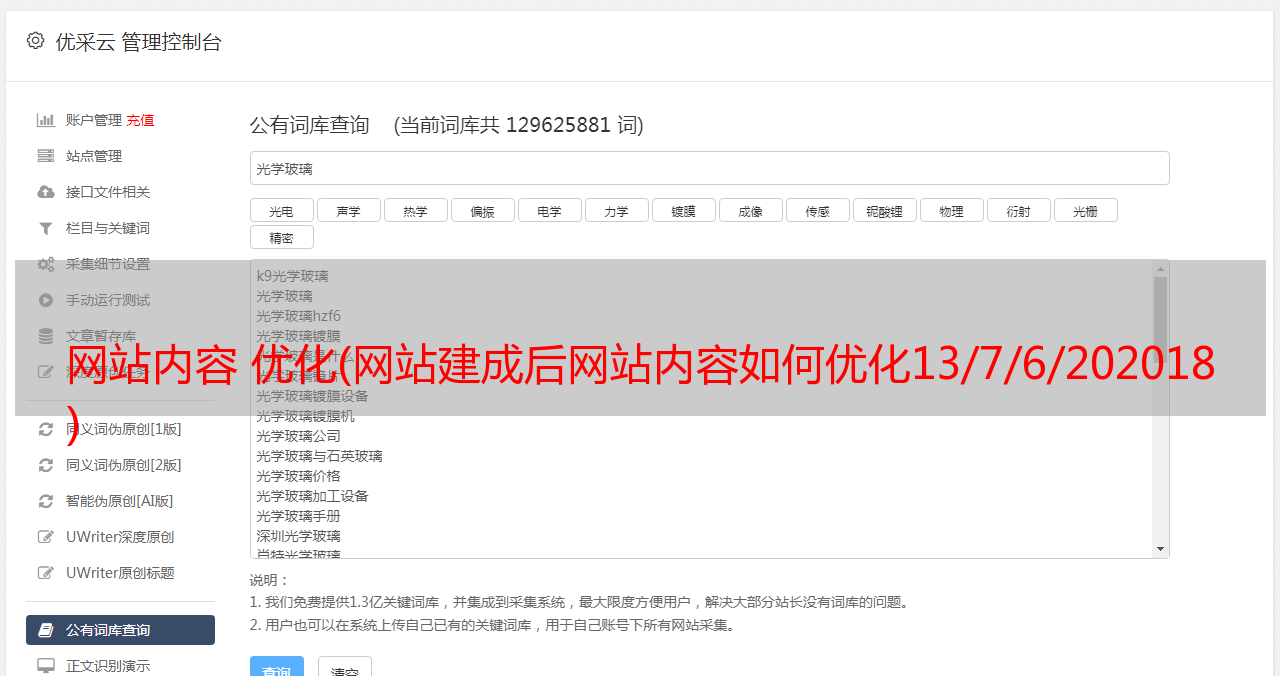
Task: Open 智能伪原创[AI版] in the sidebar
Action: pos(120,501)
